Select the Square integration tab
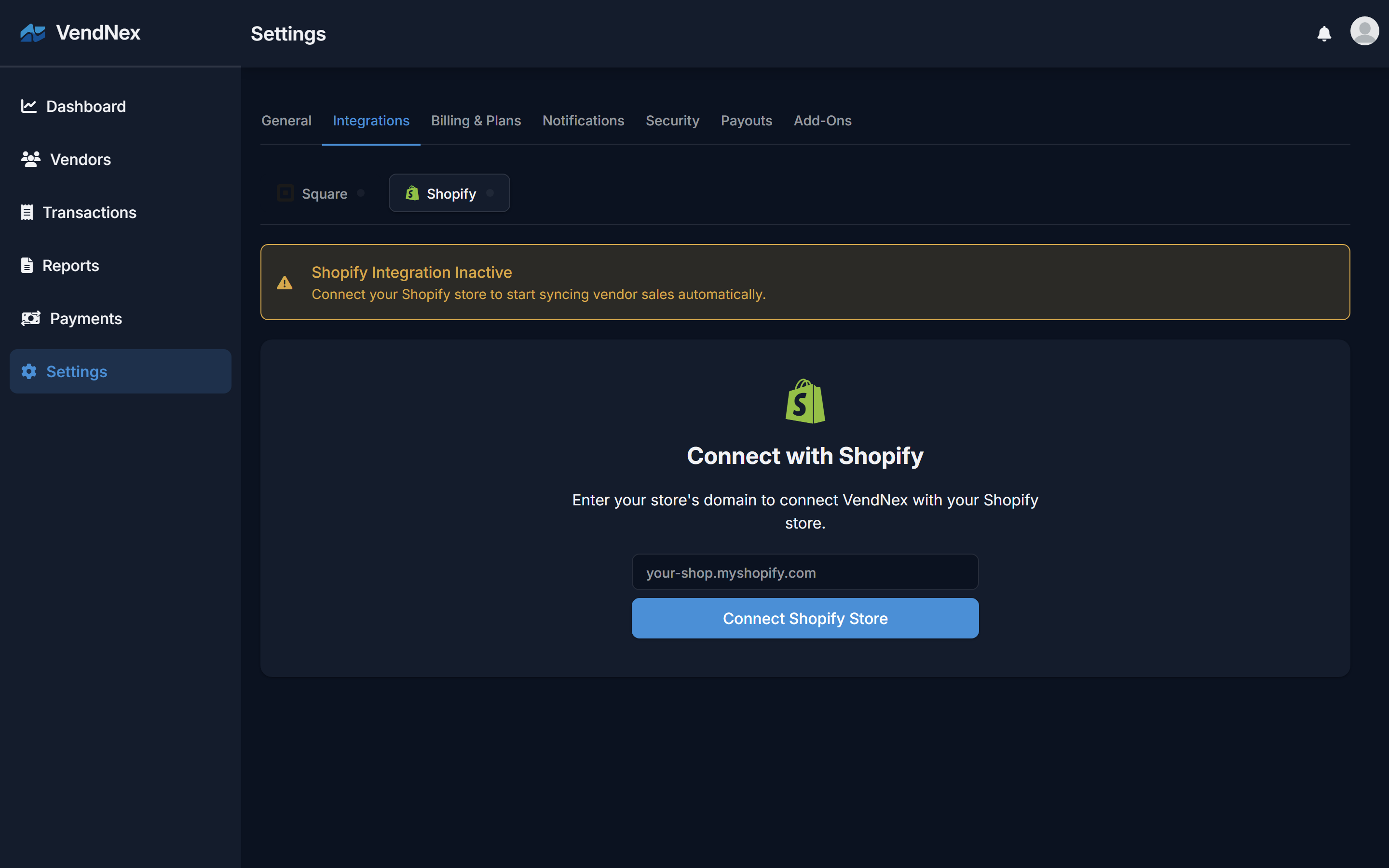 click(x=320, y=193)
